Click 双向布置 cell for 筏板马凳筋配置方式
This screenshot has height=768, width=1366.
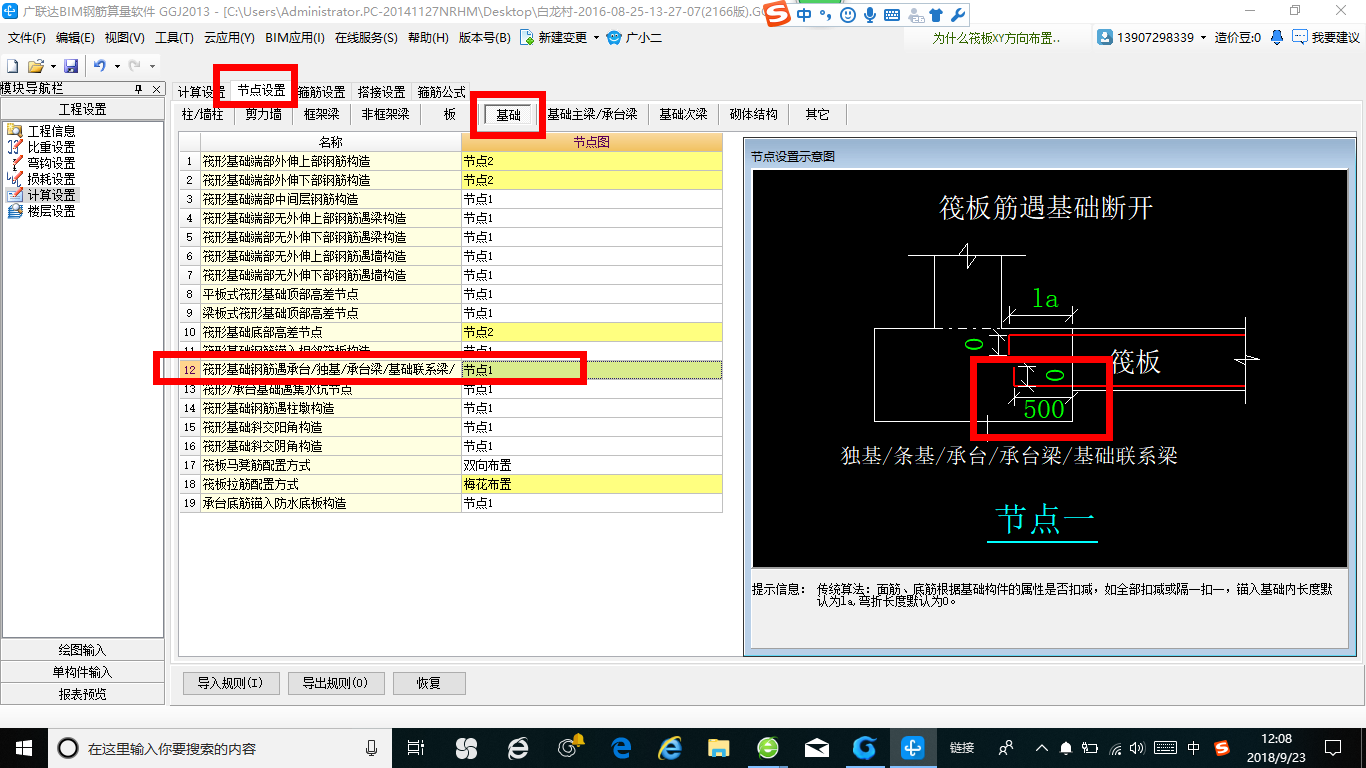tap(591, 465)
